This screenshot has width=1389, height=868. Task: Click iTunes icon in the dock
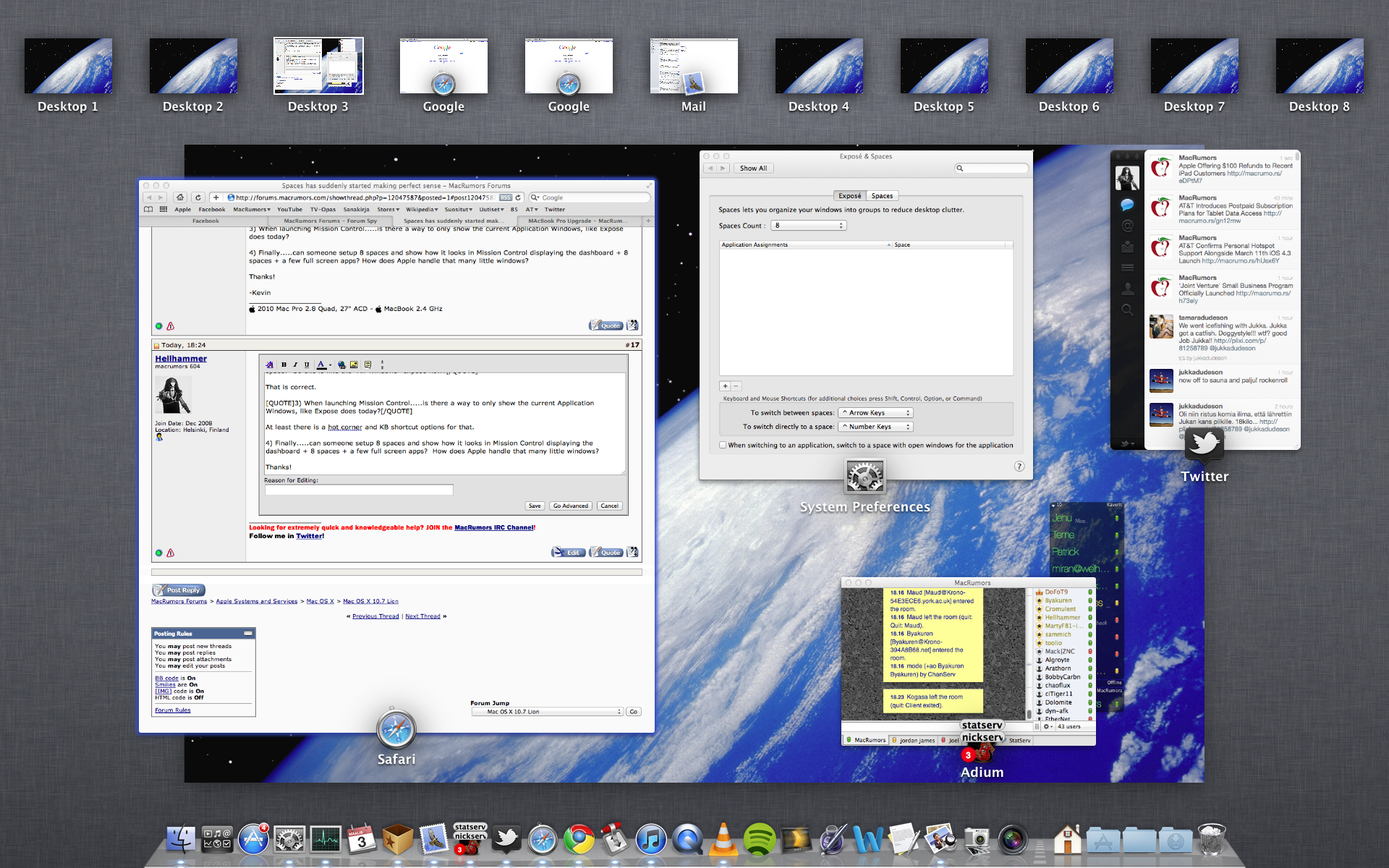point(650,840)
